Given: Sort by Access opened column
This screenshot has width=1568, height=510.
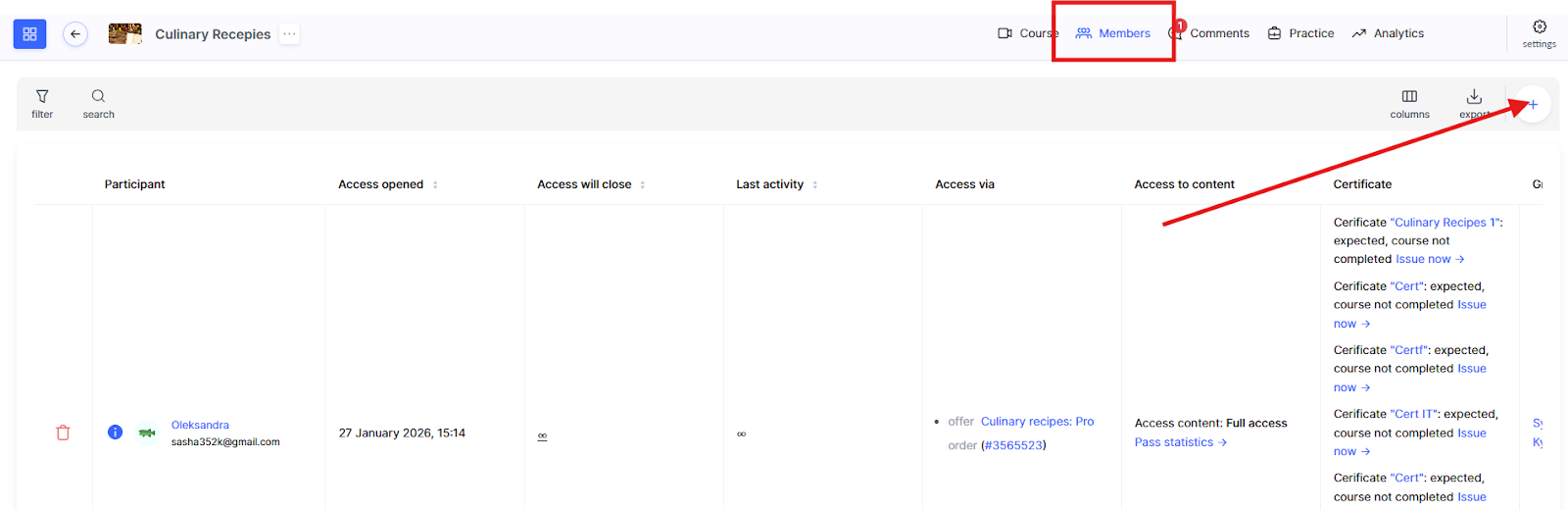Looking at the screenshot, I should pyautogui.click(x=435, y=184).
